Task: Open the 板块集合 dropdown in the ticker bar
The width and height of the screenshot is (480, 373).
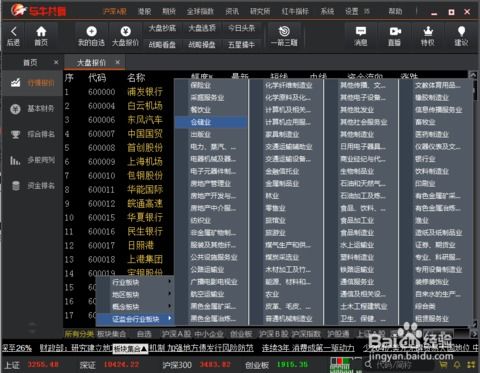Action: pyautogui.click(x=130, y=349)
